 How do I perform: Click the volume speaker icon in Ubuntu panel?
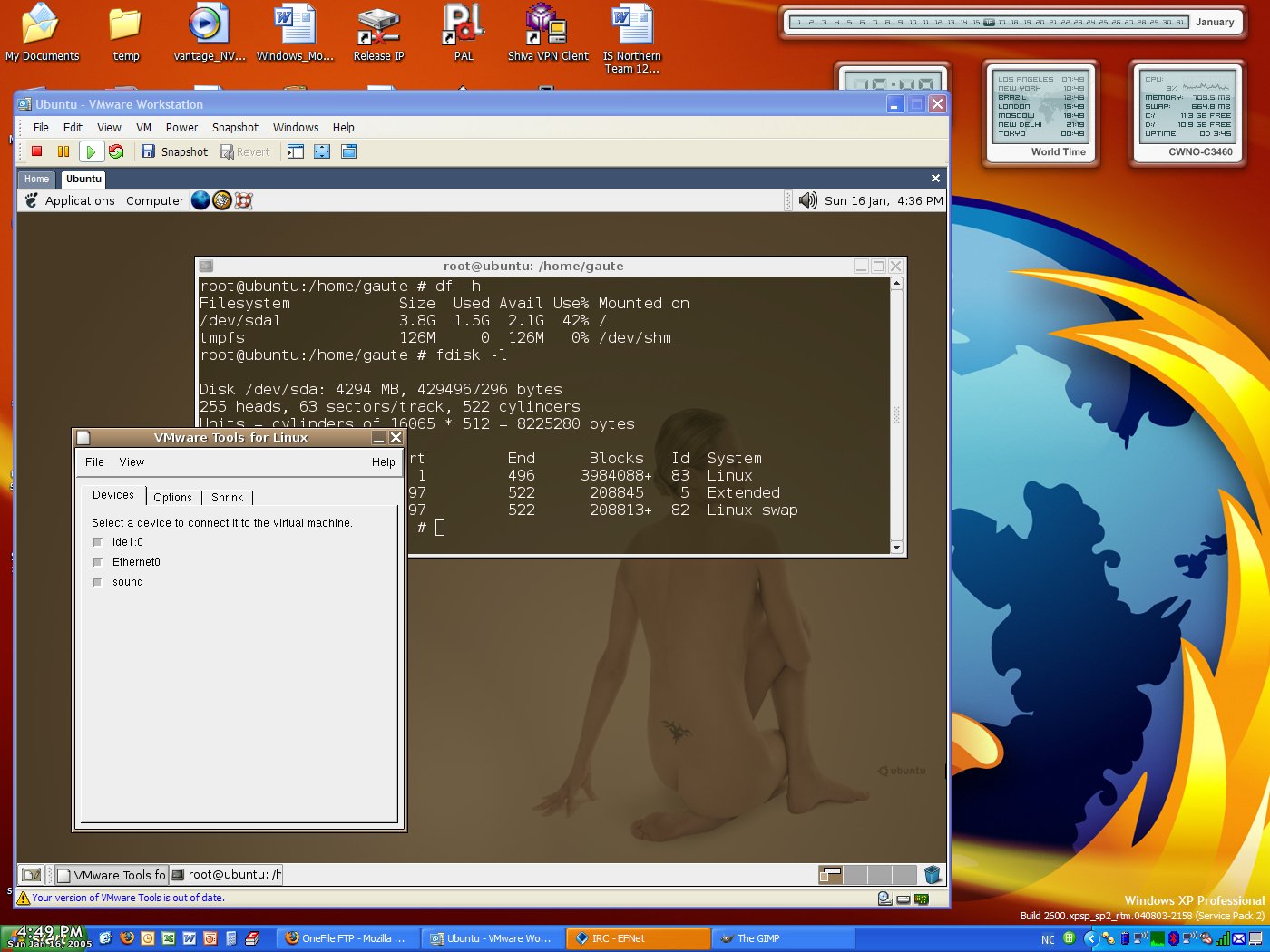pos(807,200)
